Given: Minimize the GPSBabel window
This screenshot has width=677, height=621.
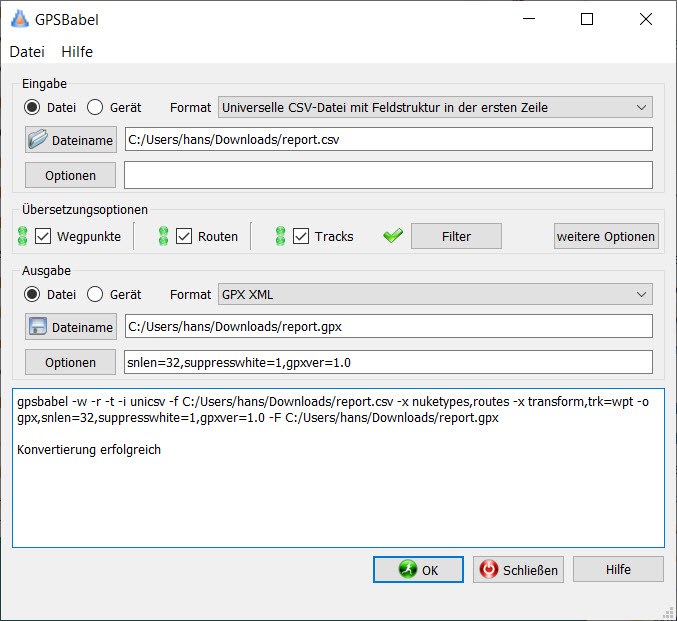Looking at the screenshot, I should tap(529, 19).
